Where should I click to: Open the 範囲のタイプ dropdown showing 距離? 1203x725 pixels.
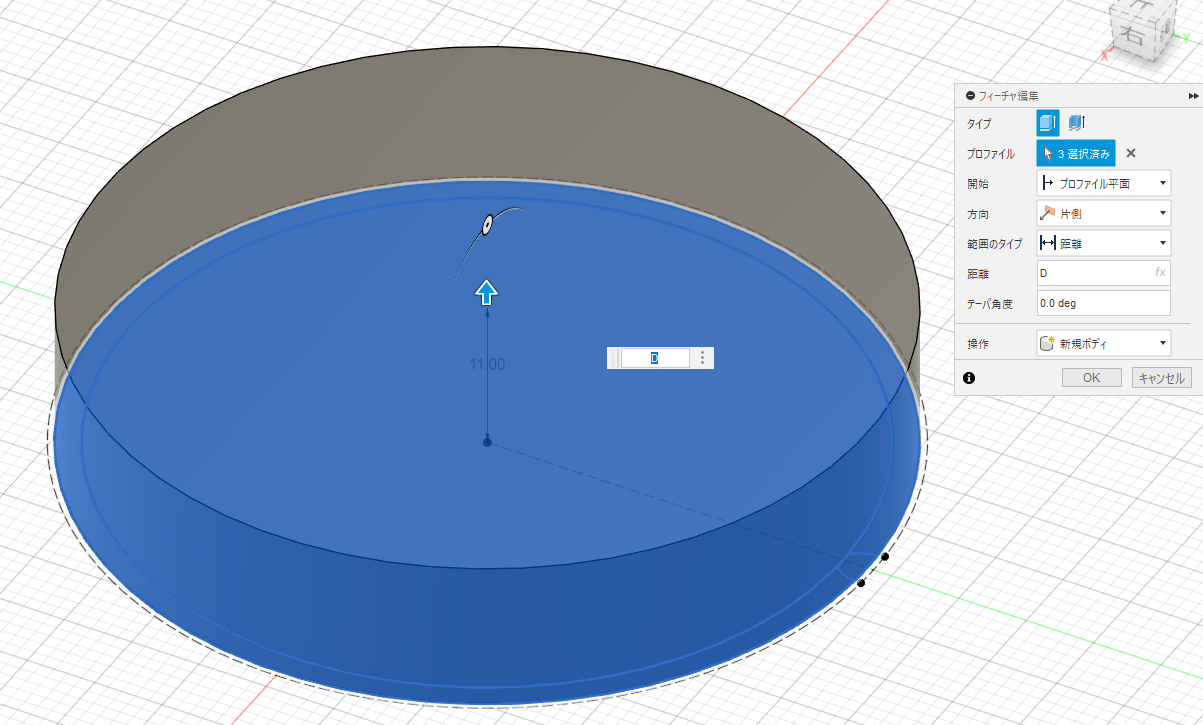[1103, 243]
